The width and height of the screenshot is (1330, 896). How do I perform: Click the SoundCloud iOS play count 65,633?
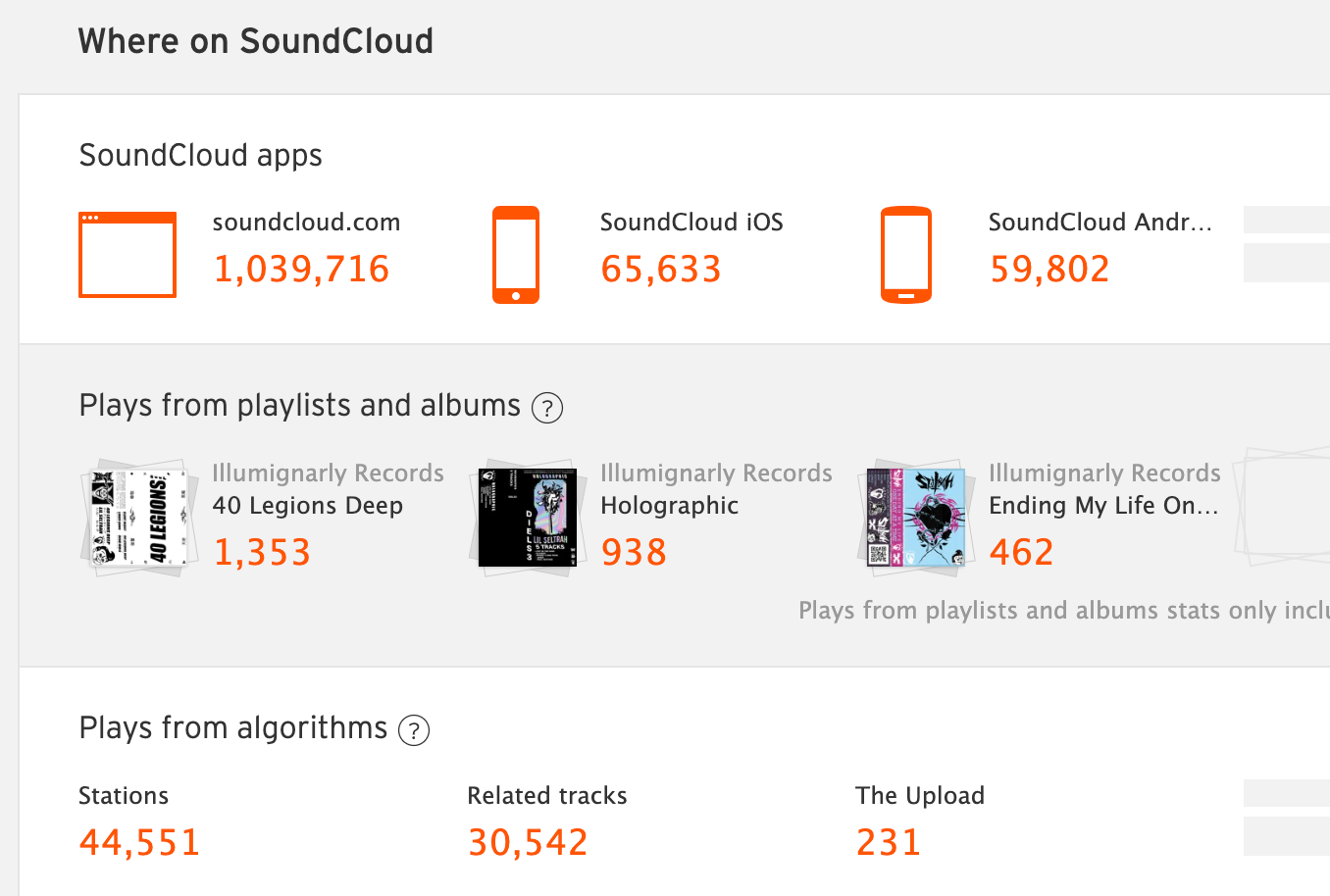click(661, 270)
